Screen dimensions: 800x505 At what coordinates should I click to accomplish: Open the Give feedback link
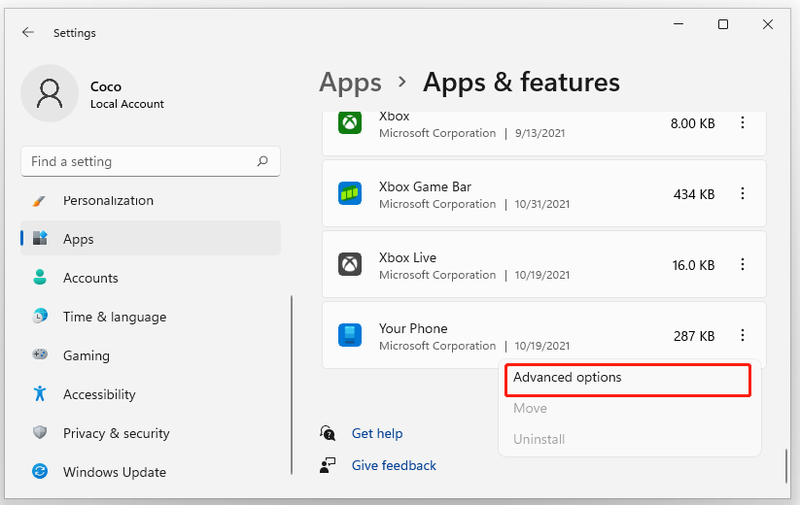[394, 465]
